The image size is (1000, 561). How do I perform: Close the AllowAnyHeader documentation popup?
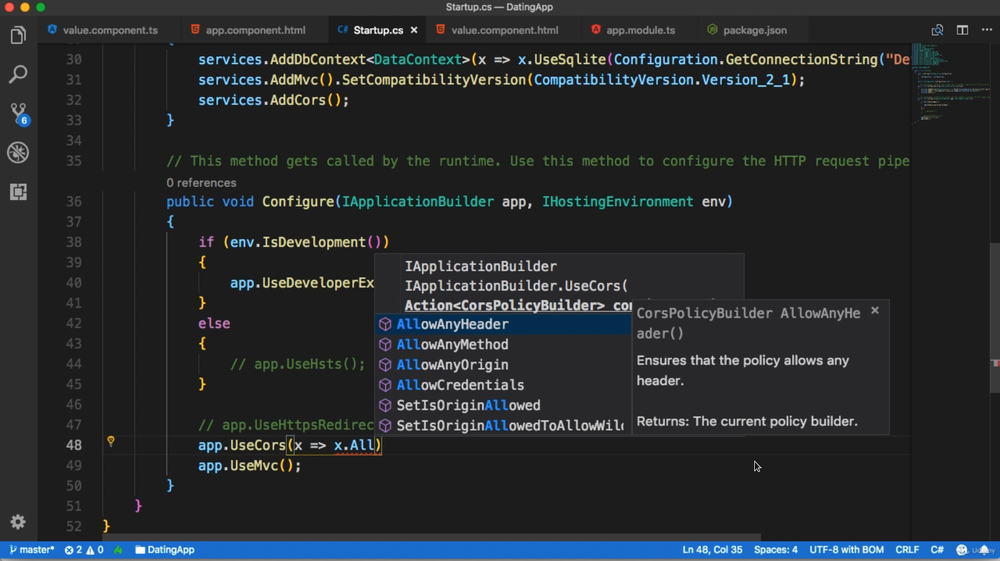[875, 311]
